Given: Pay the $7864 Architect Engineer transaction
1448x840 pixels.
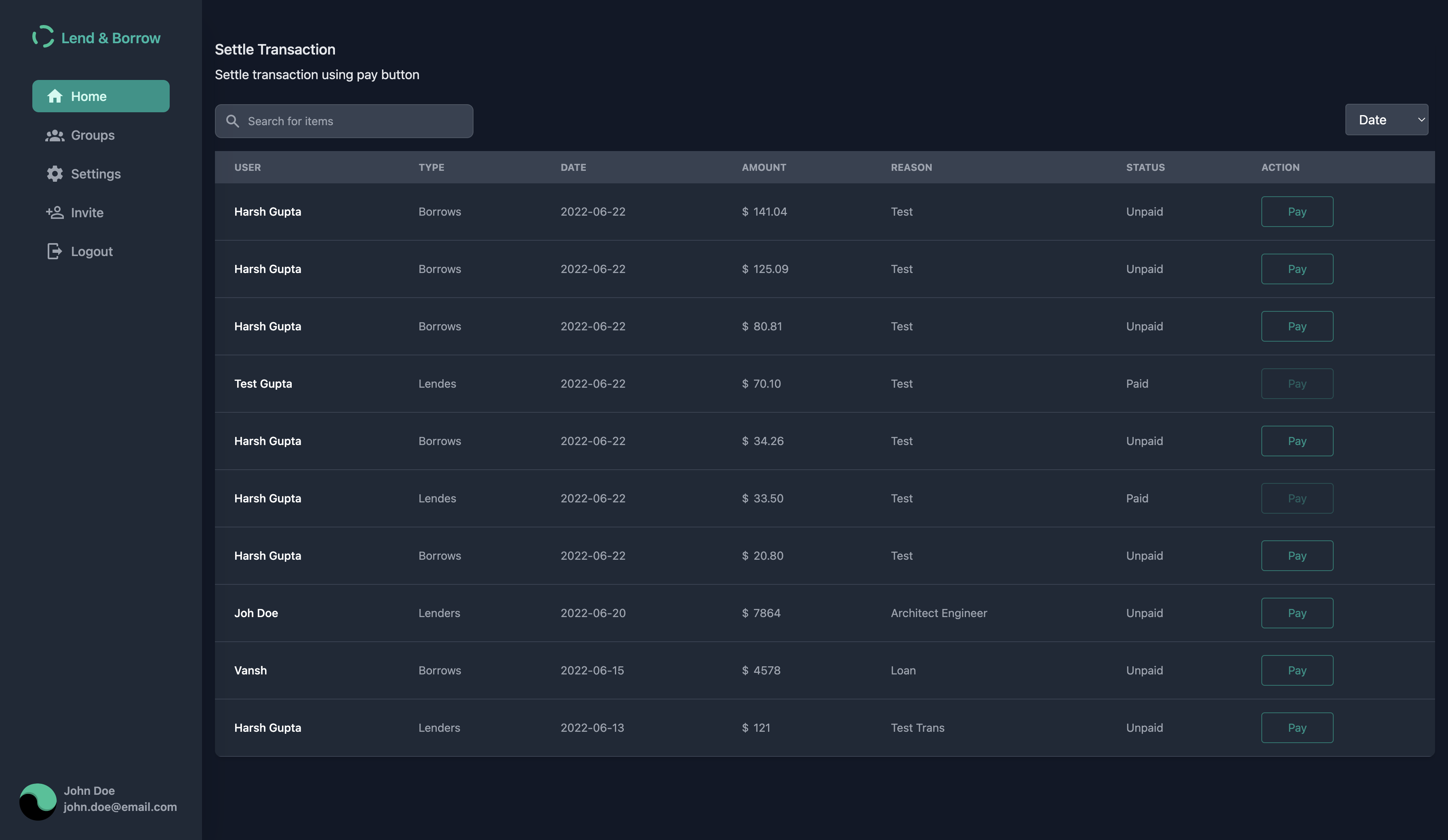Looking at the screenshot, I should pos(1296,613).
